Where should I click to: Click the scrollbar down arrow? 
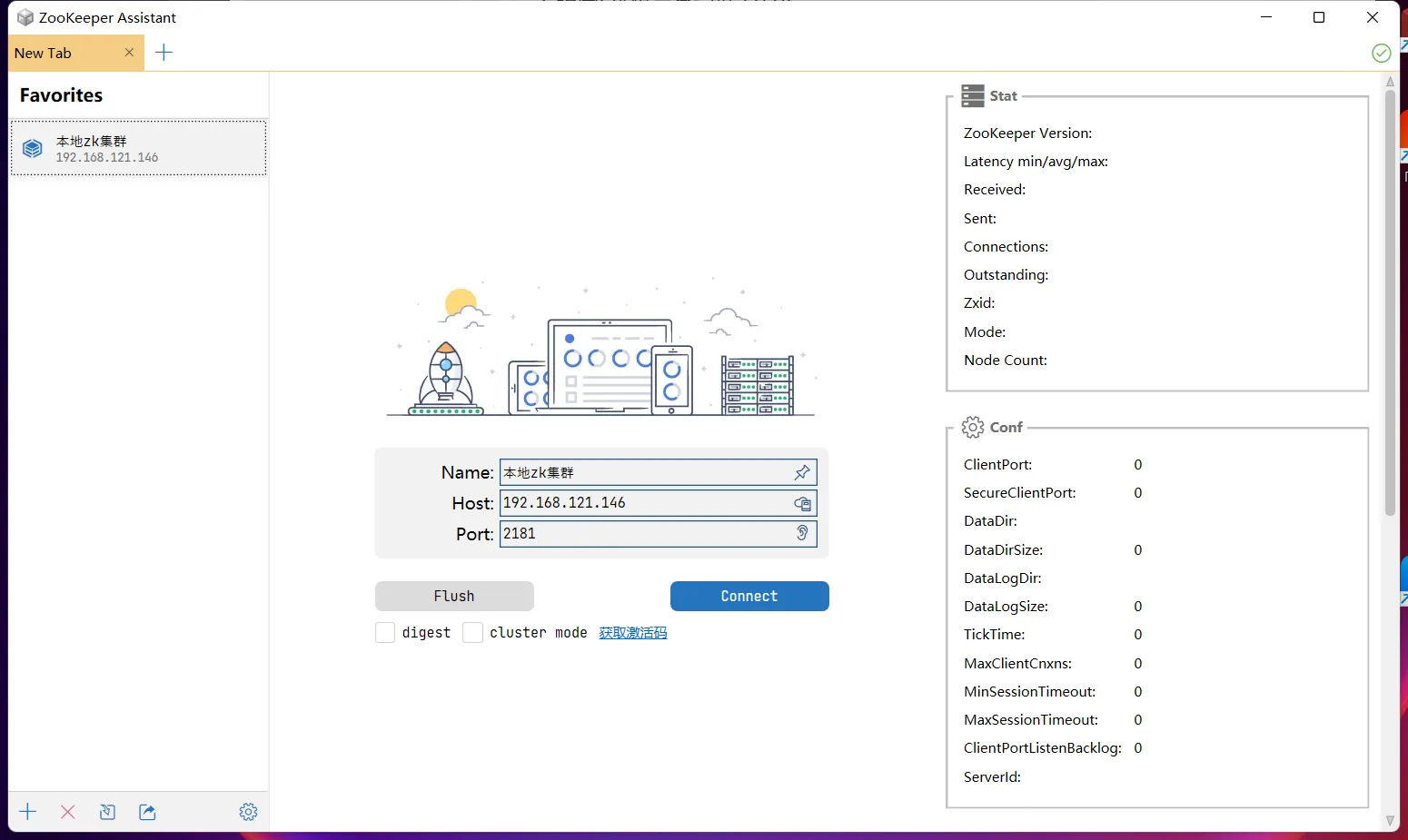point(1390,821)
